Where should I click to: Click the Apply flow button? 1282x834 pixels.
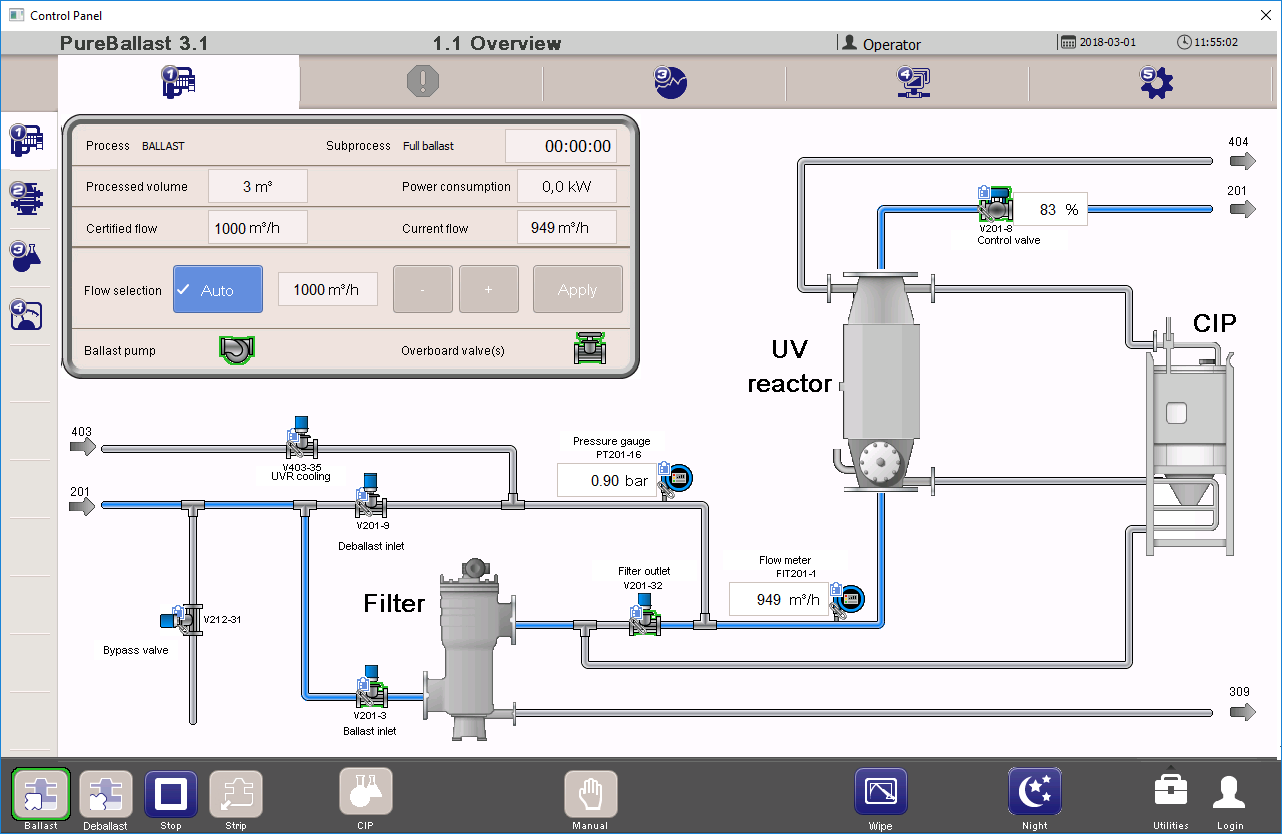577,290
